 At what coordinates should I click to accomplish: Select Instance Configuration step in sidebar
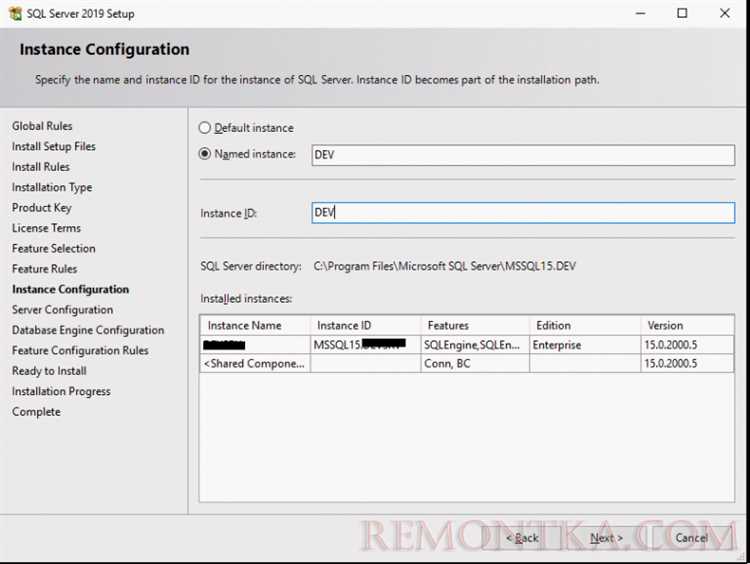[70, 289]
